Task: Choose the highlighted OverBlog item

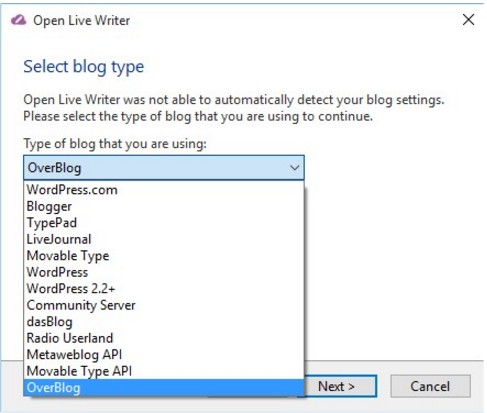Action: click(x=164, y=388)
